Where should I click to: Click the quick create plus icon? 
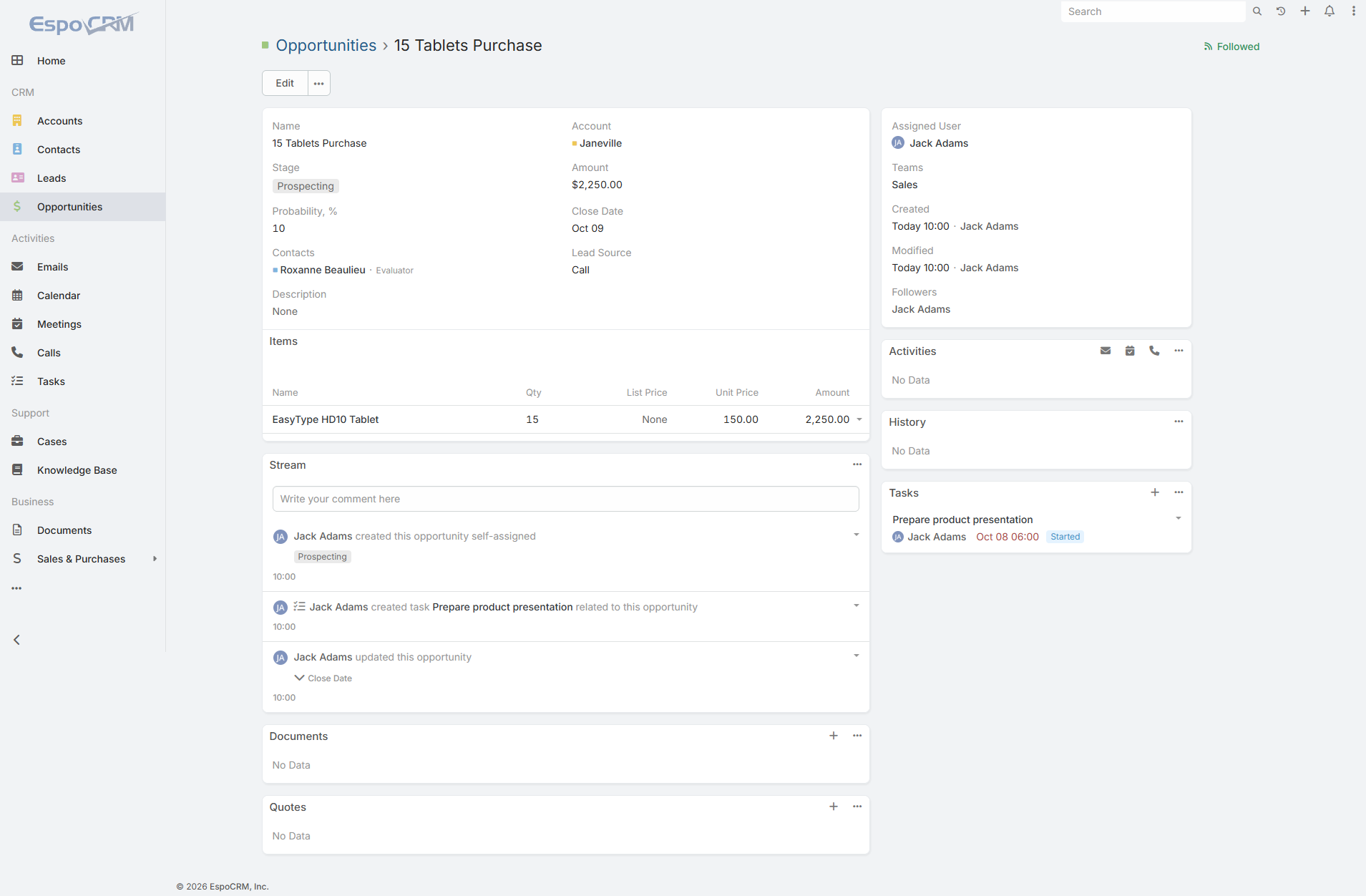click(x=1305, y=11)
